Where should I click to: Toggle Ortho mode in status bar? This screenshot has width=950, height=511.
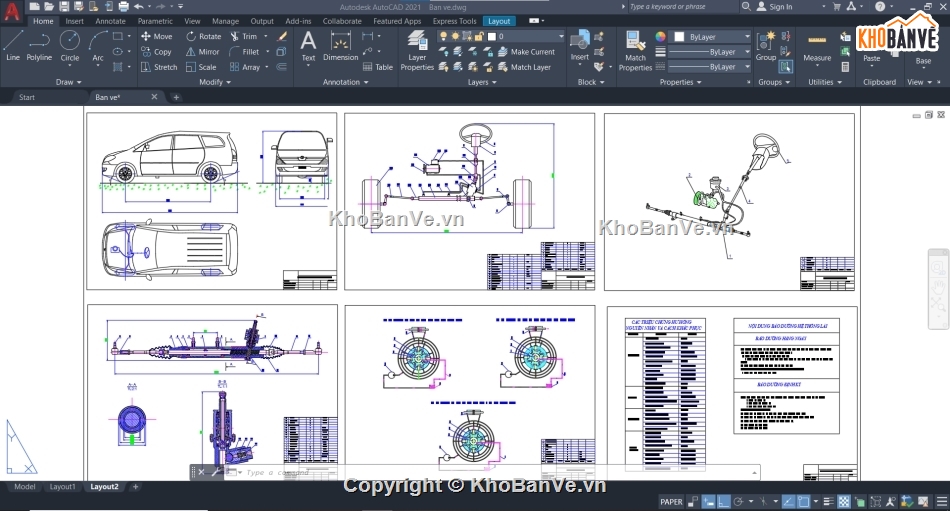point(723,502)
